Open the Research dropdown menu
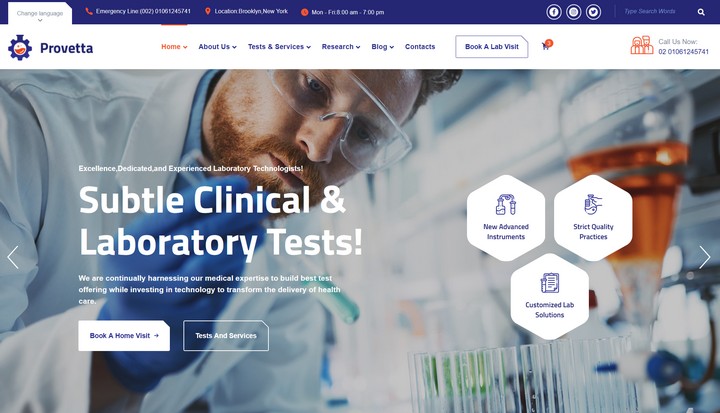720x413 pixels. (x=341, y=46)
